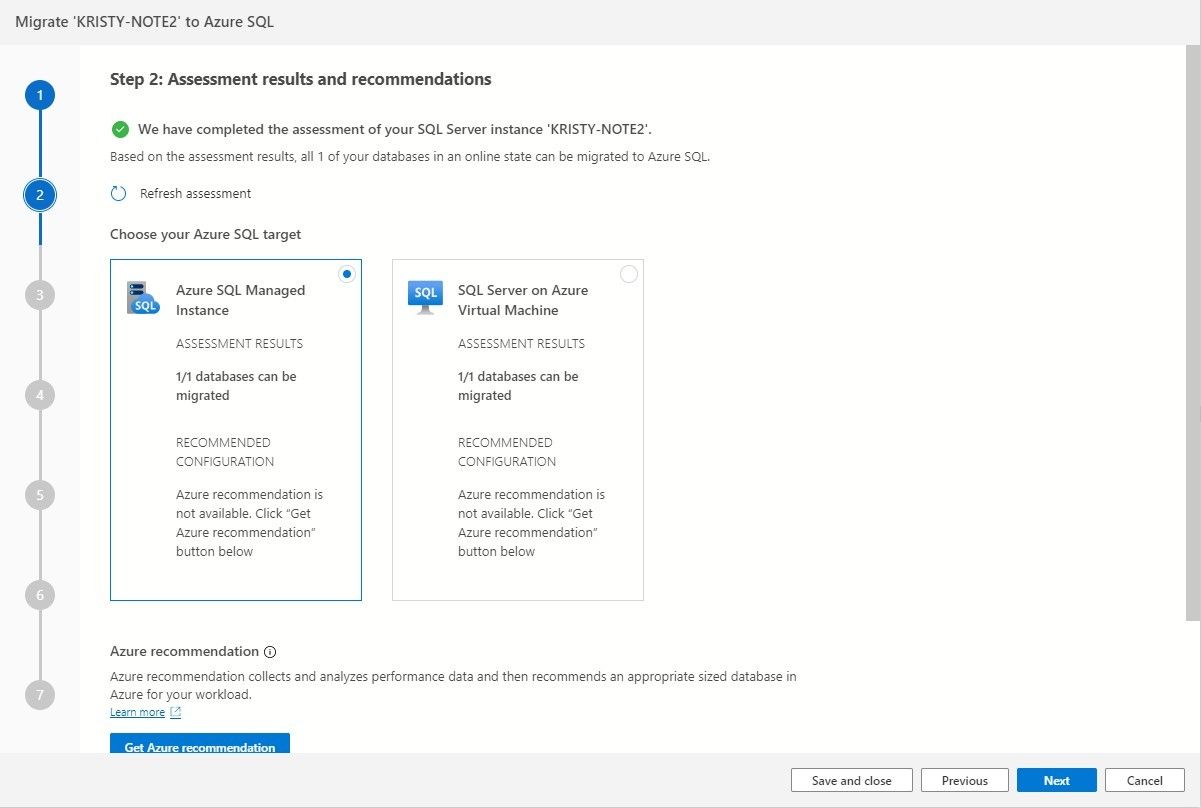Click the Migrate 'KRISTY-NOTE2' to Azure SQL title
1201x808 pixels.
coord(145,21)
